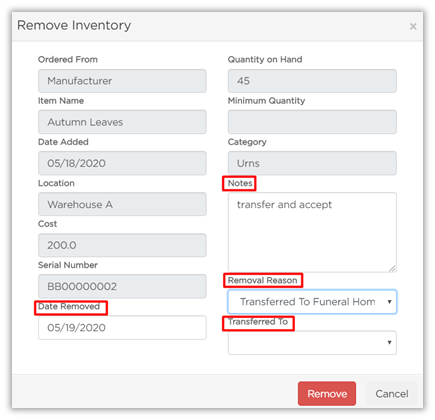The image size is (435, 420).
Task: Expand the Transferred To dropdown
Action: point(312,343)
